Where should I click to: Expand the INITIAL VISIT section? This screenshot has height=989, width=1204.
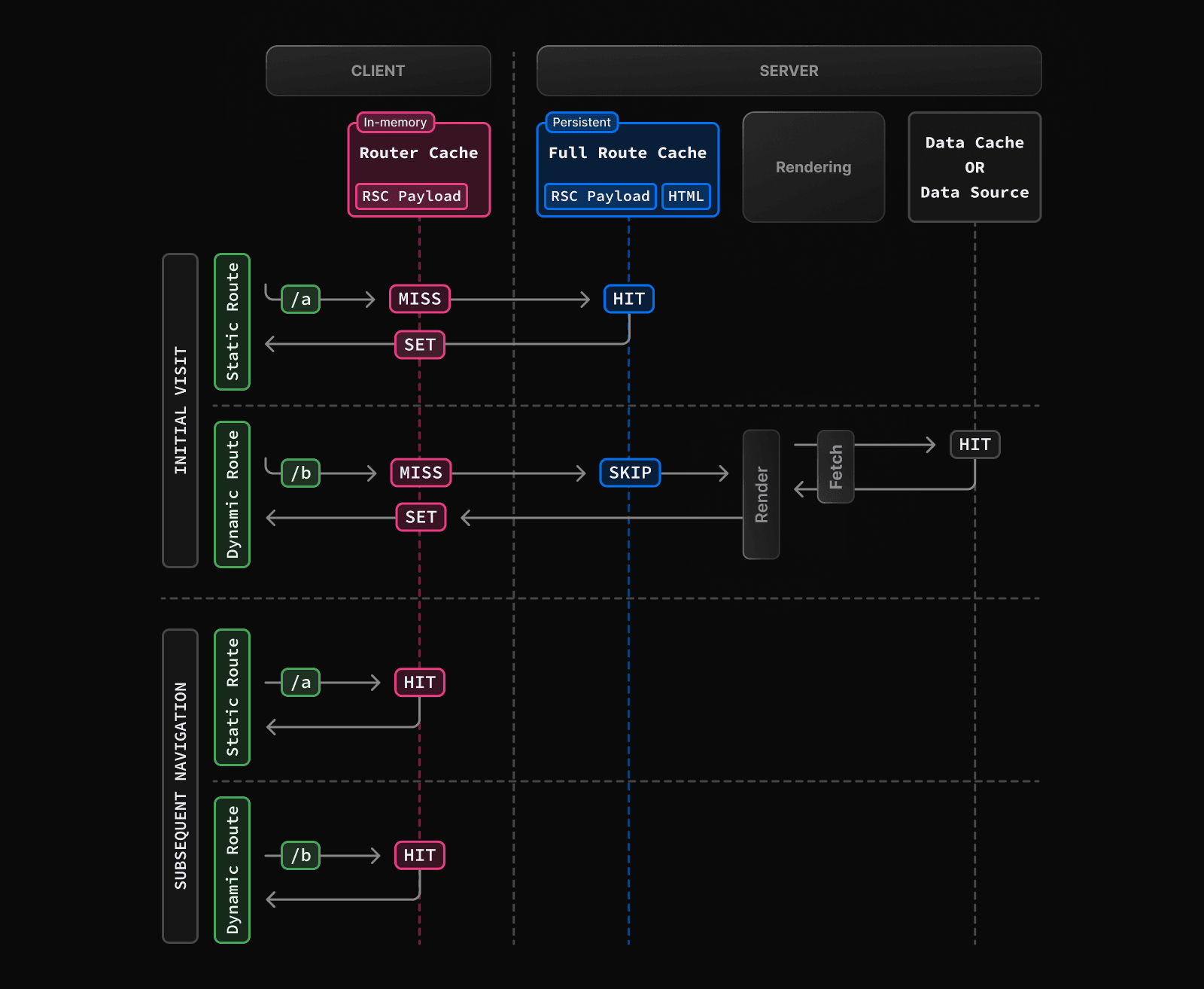coord(180,410)
